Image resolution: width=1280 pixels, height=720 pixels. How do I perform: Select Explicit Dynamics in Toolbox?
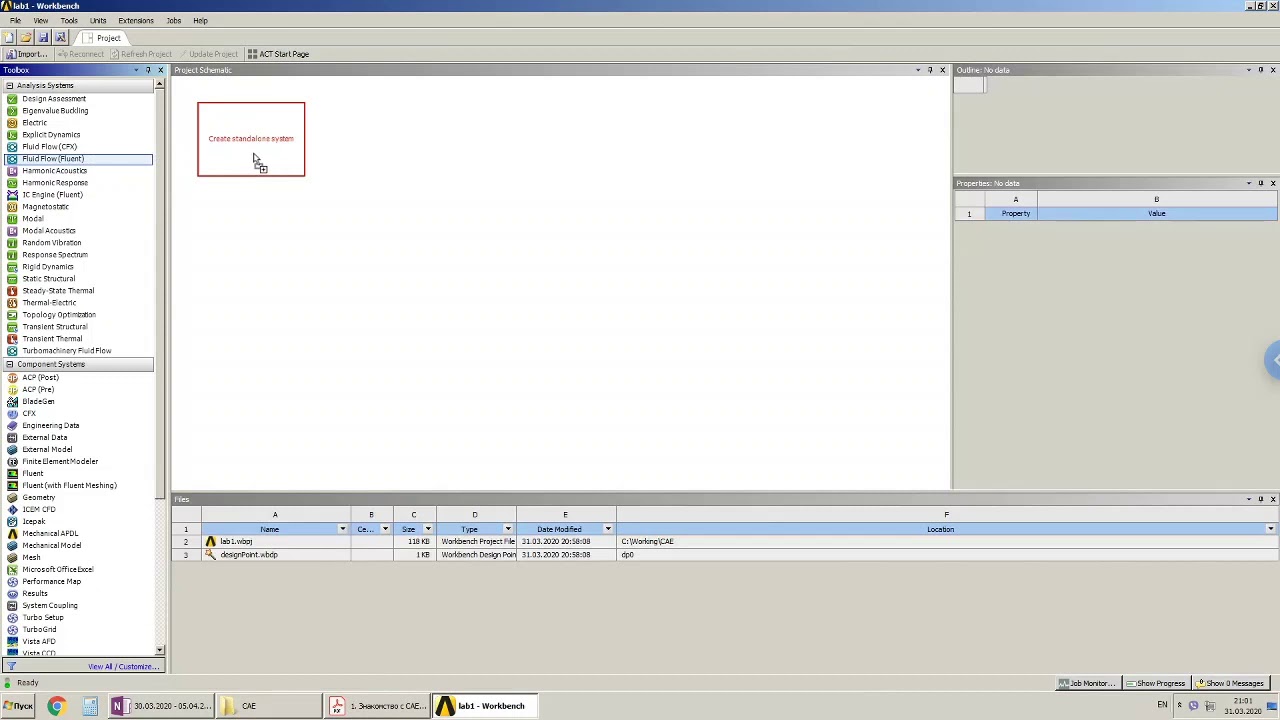pyautogui.click(x=51, y=135)
